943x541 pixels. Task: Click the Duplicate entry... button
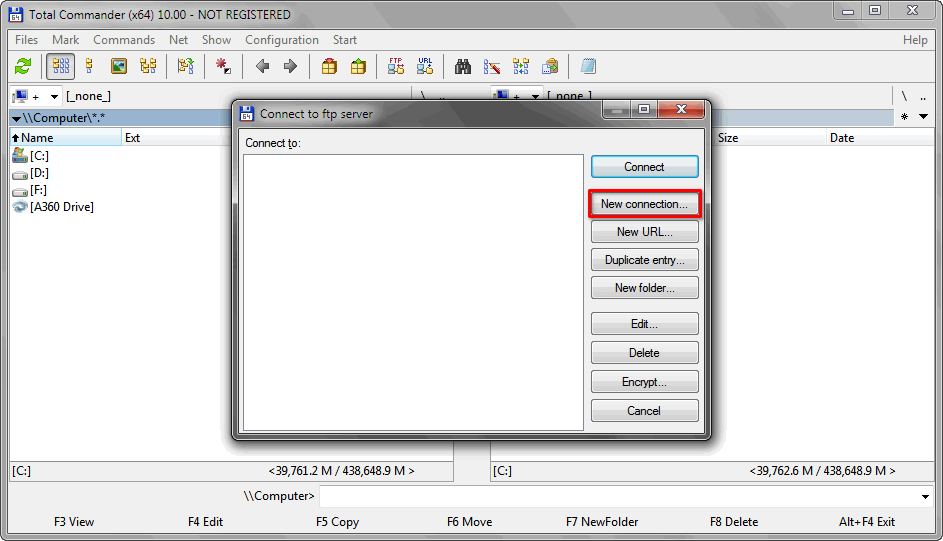(x=645, y=260)
